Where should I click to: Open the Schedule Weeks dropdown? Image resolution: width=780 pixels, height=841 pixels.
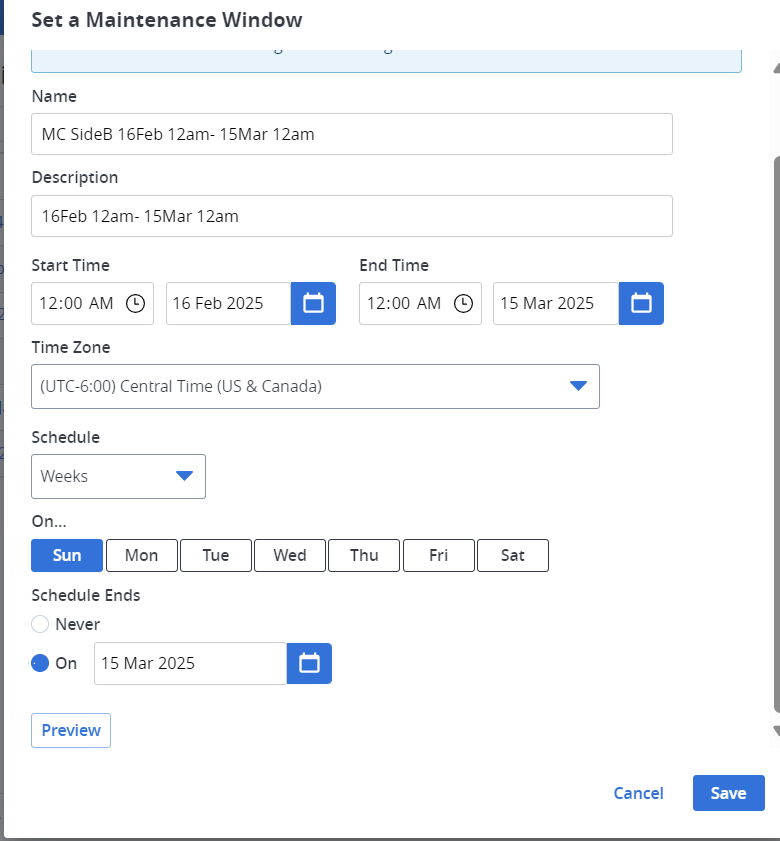(184, 476)
